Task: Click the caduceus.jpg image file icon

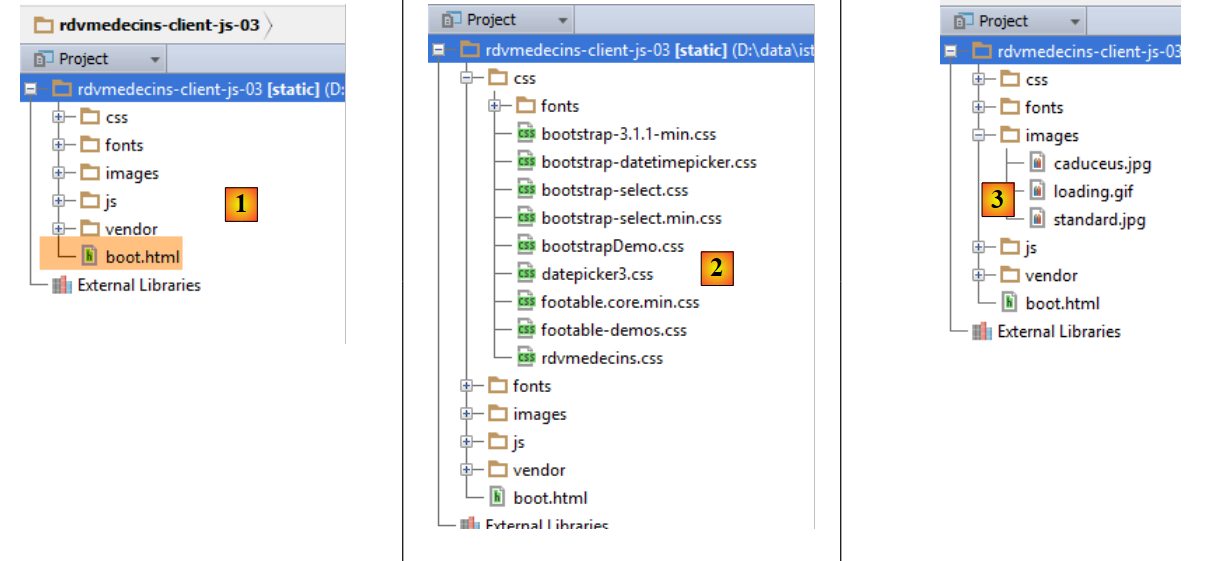Action: pos(1038,164)
